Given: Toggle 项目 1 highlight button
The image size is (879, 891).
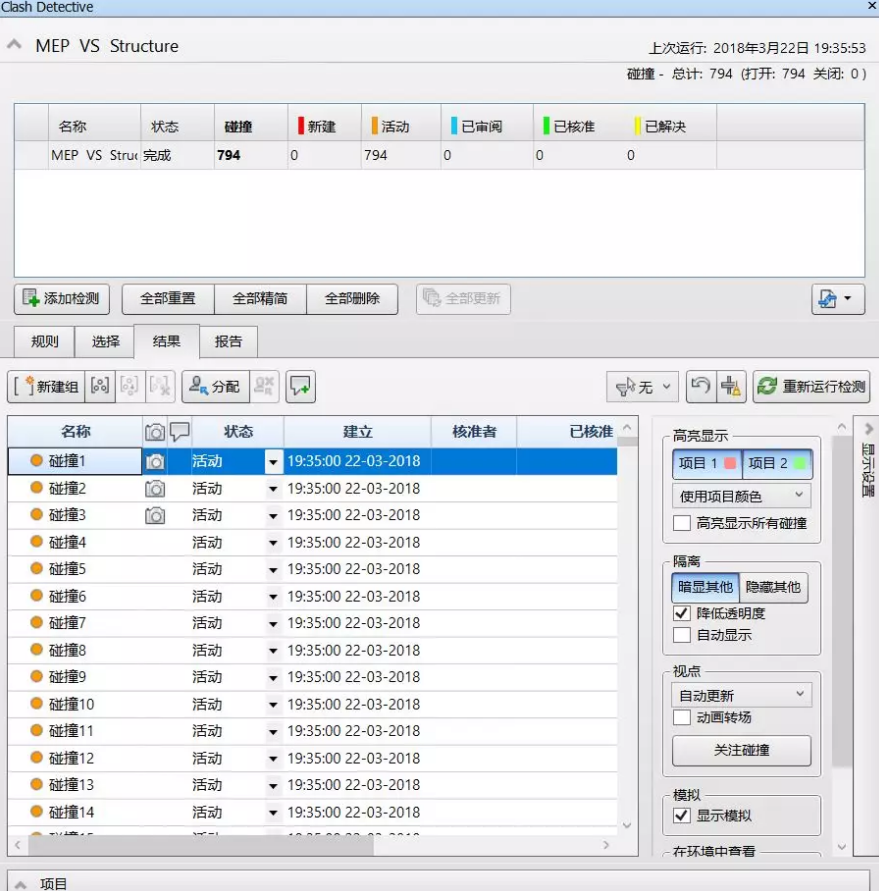Looking at the screenshot, I should pos(707,463).
